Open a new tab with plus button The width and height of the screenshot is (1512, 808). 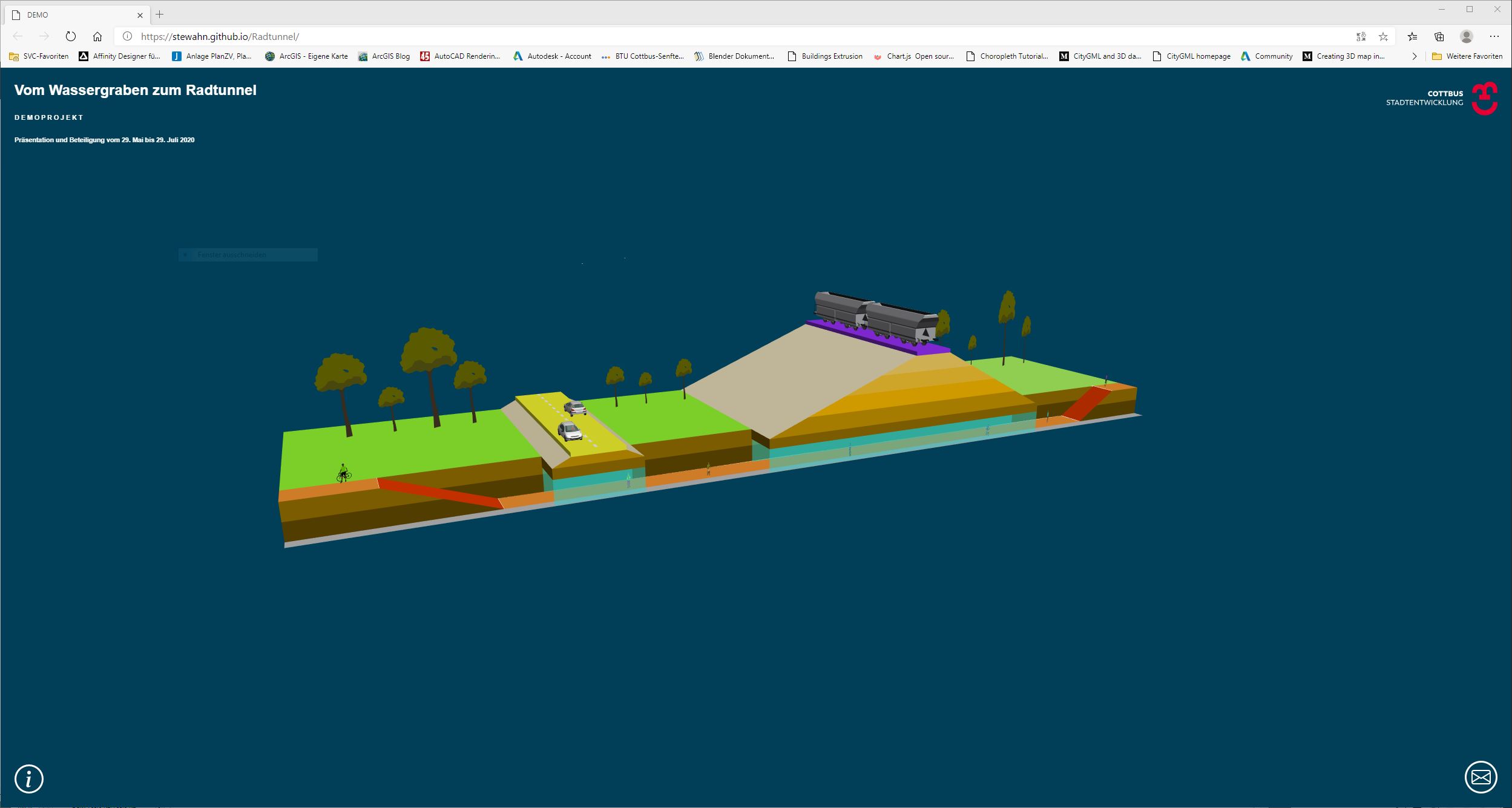(x=160, y=15)
